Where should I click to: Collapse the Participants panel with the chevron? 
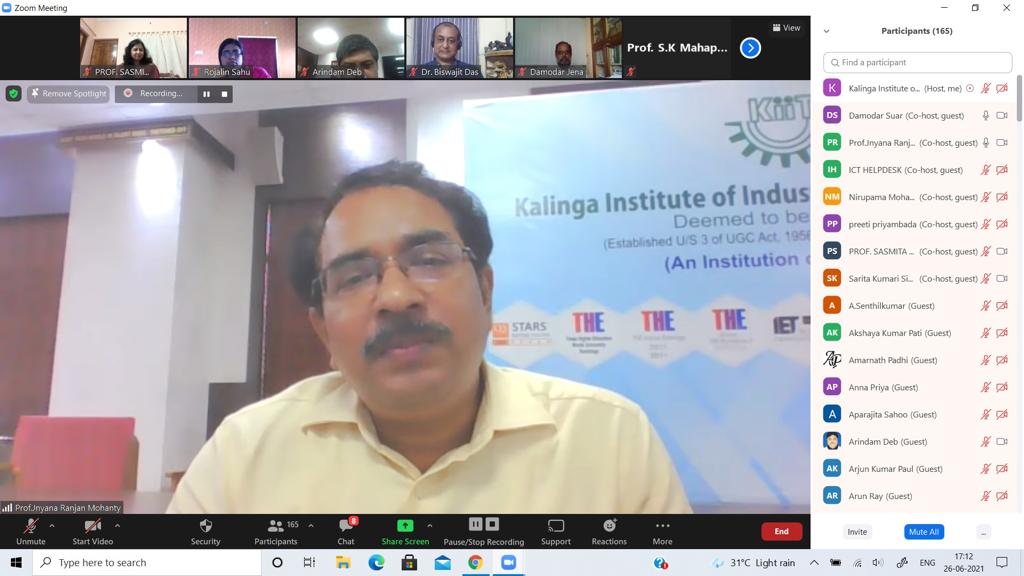point(826,31)
